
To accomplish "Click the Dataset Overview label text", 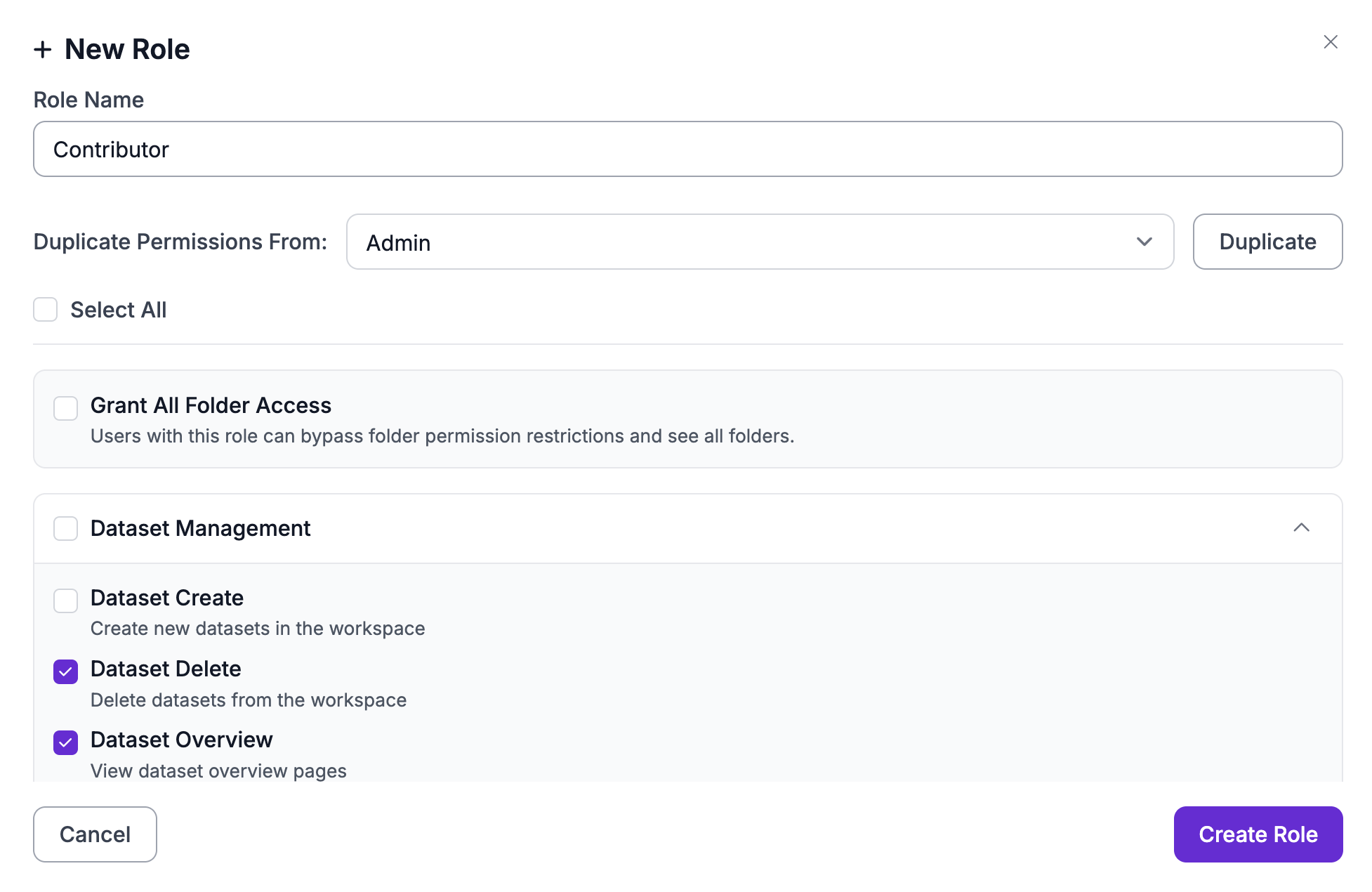I will point(181,740).
